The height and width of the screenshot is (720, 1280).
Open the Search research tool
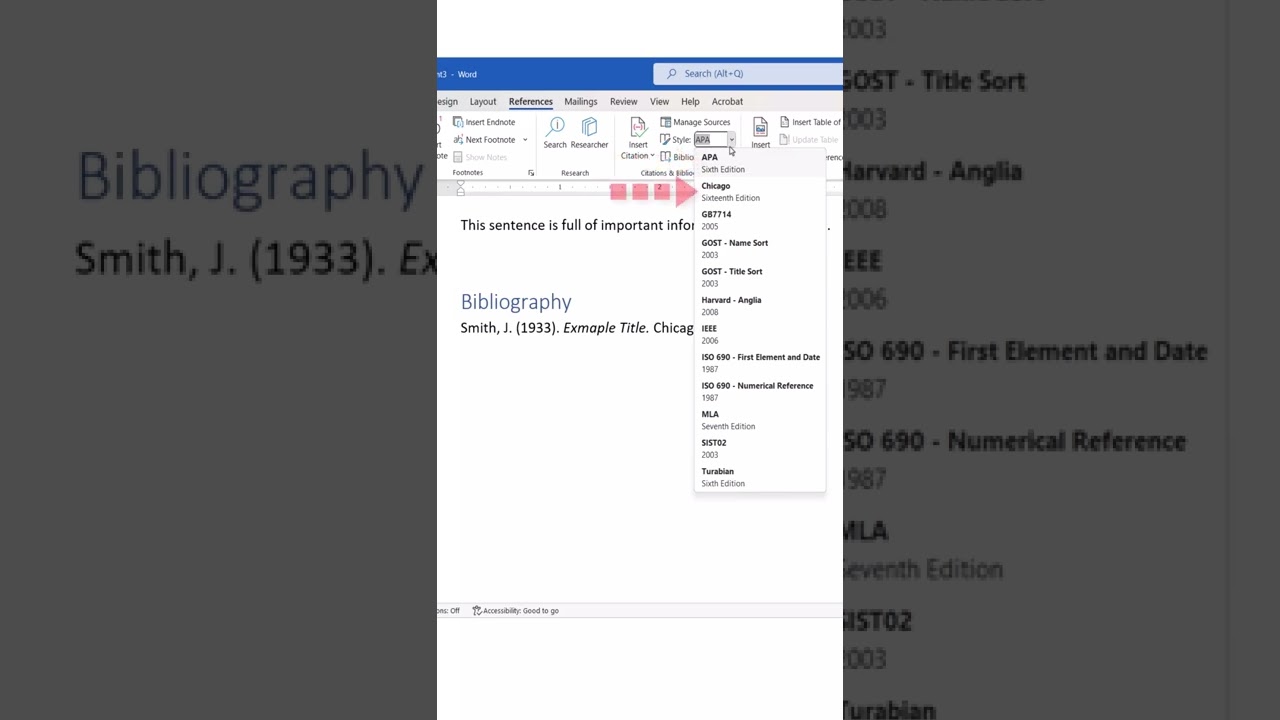click(555, 133)
